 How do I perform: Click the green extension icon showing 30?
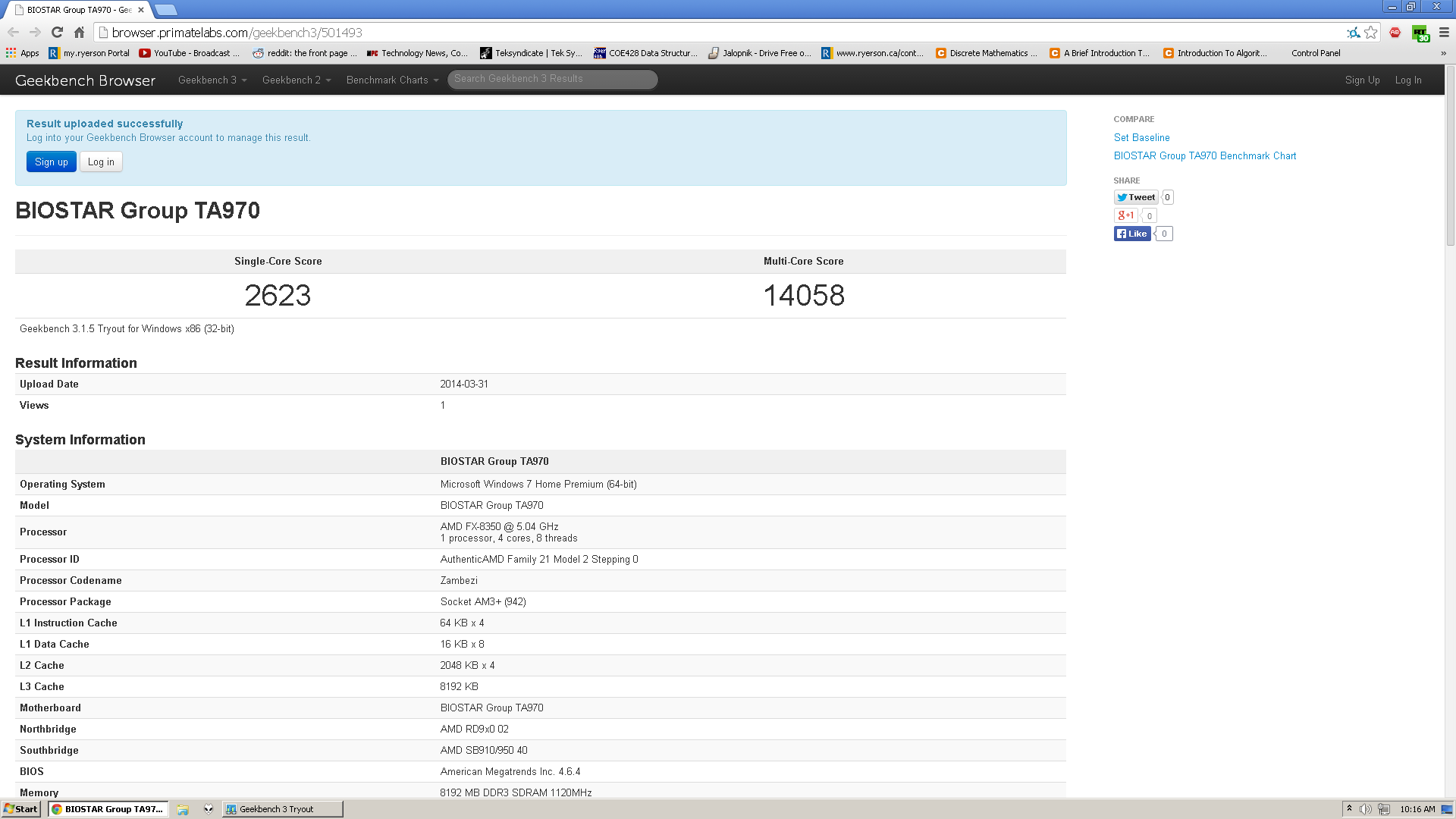point(1420,33)
